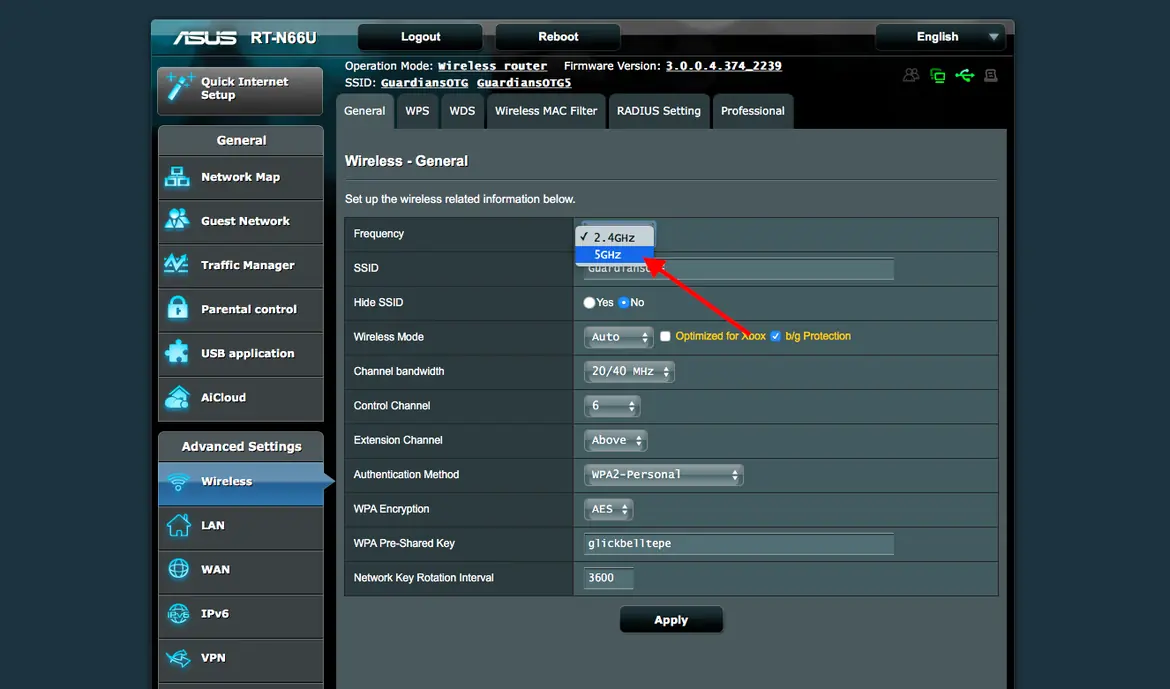Switch to the Professional tab
The width and height of the screenshot is (1170, 689).
pos(752,111)
